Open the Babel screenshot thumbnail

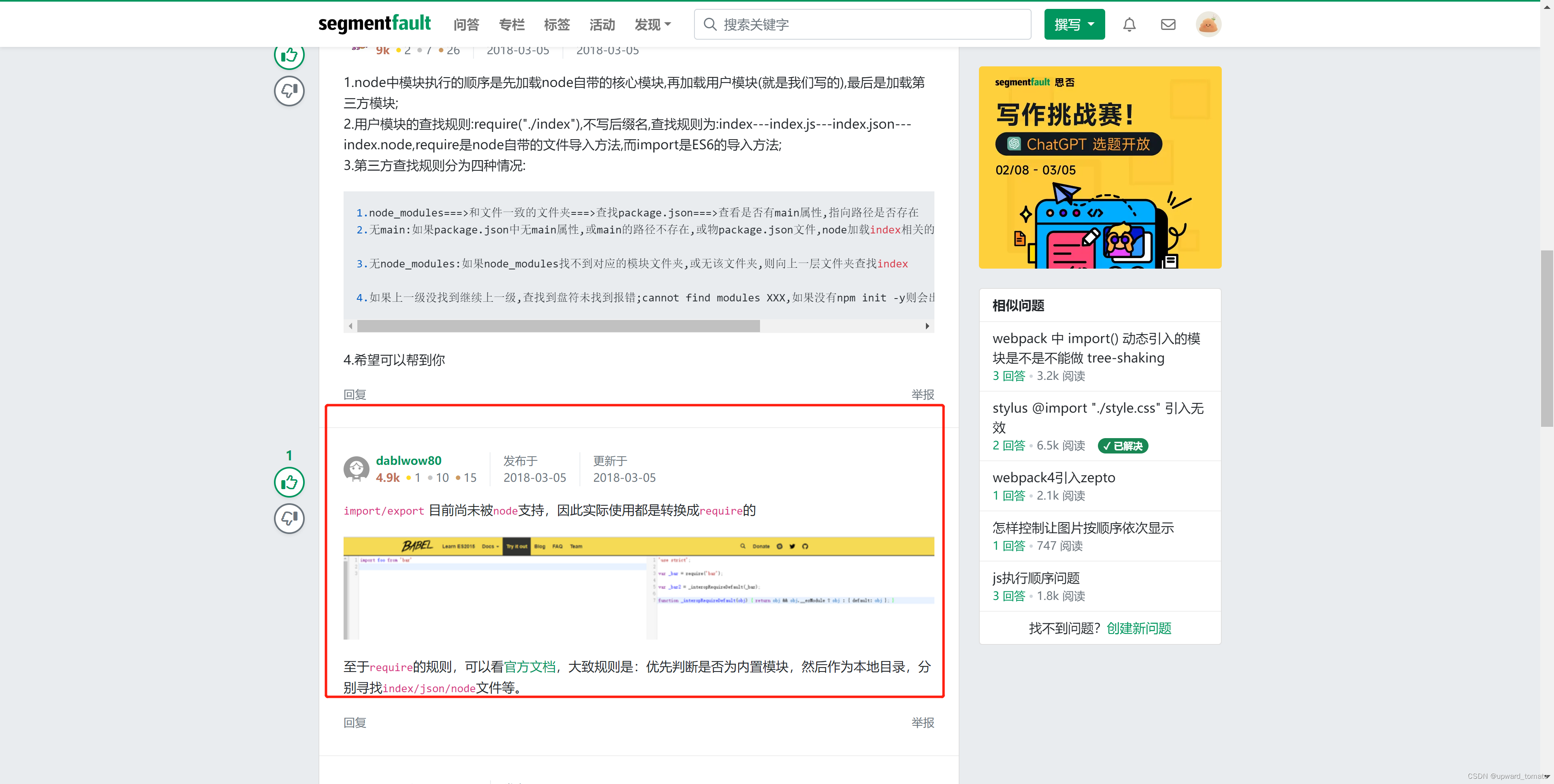point(638,587)
